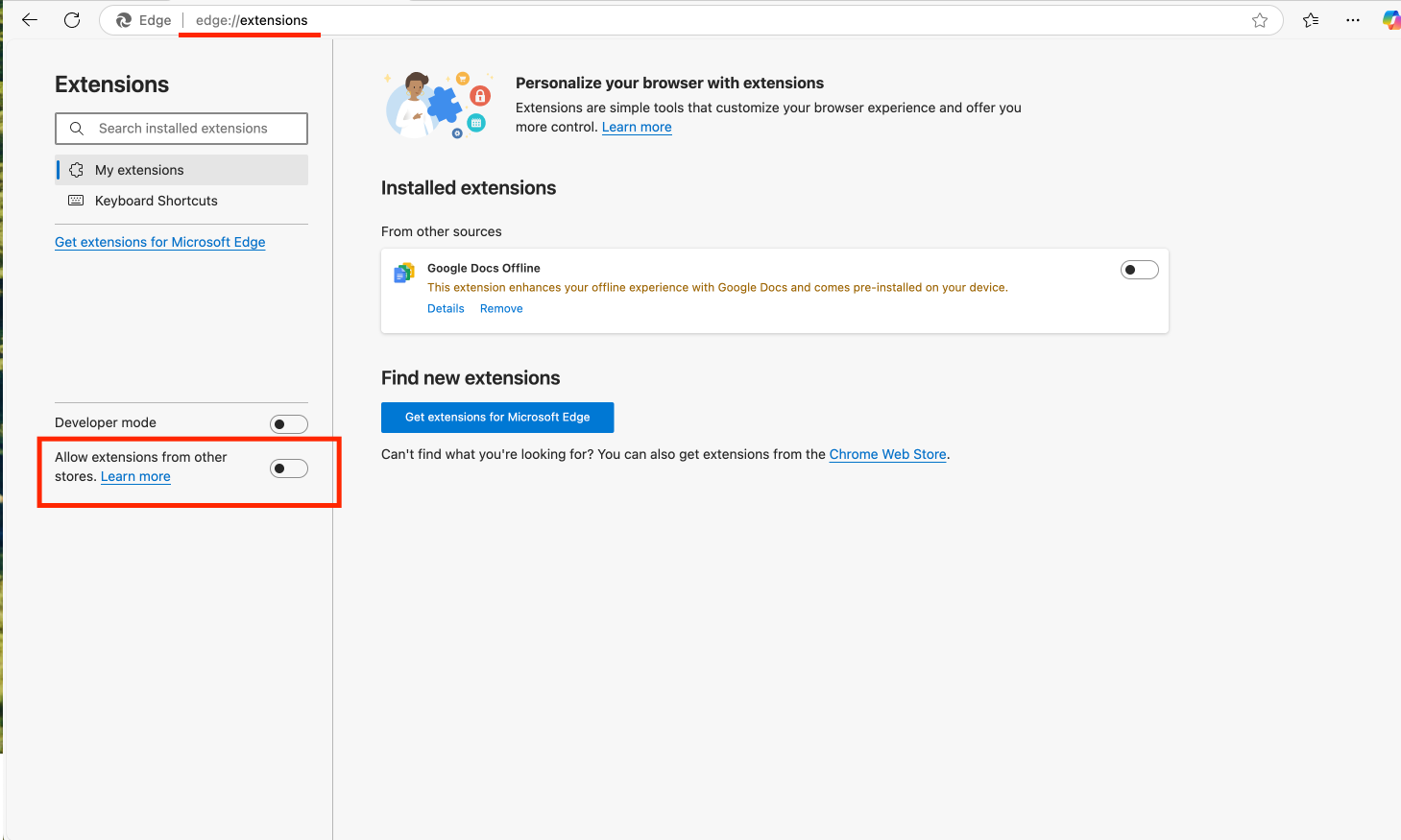Click the Google Docs Offline title text
Screen dimensions: 1401x840
click(484, 268)
